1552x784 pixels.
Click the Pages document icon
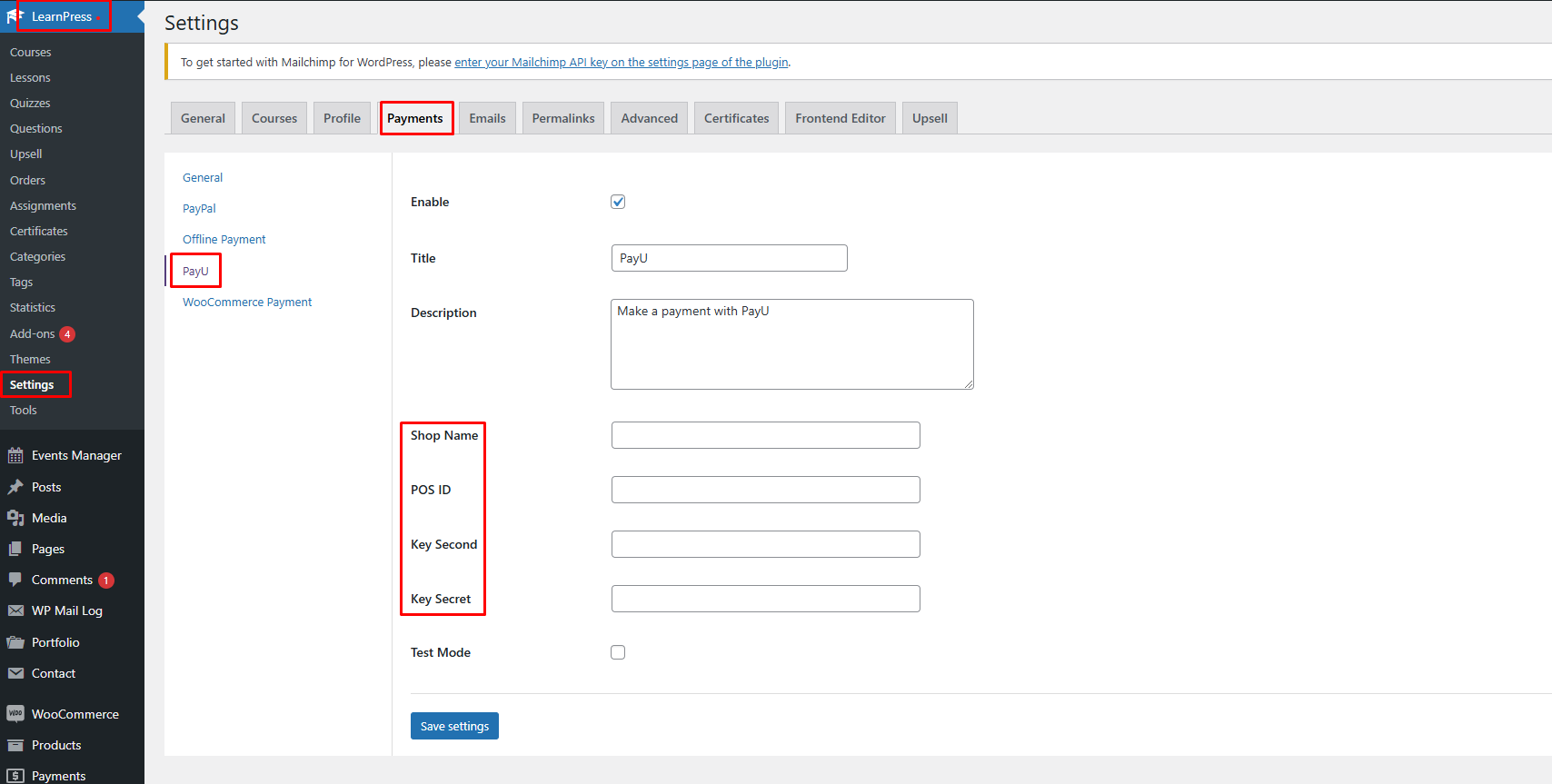point(15,549)
